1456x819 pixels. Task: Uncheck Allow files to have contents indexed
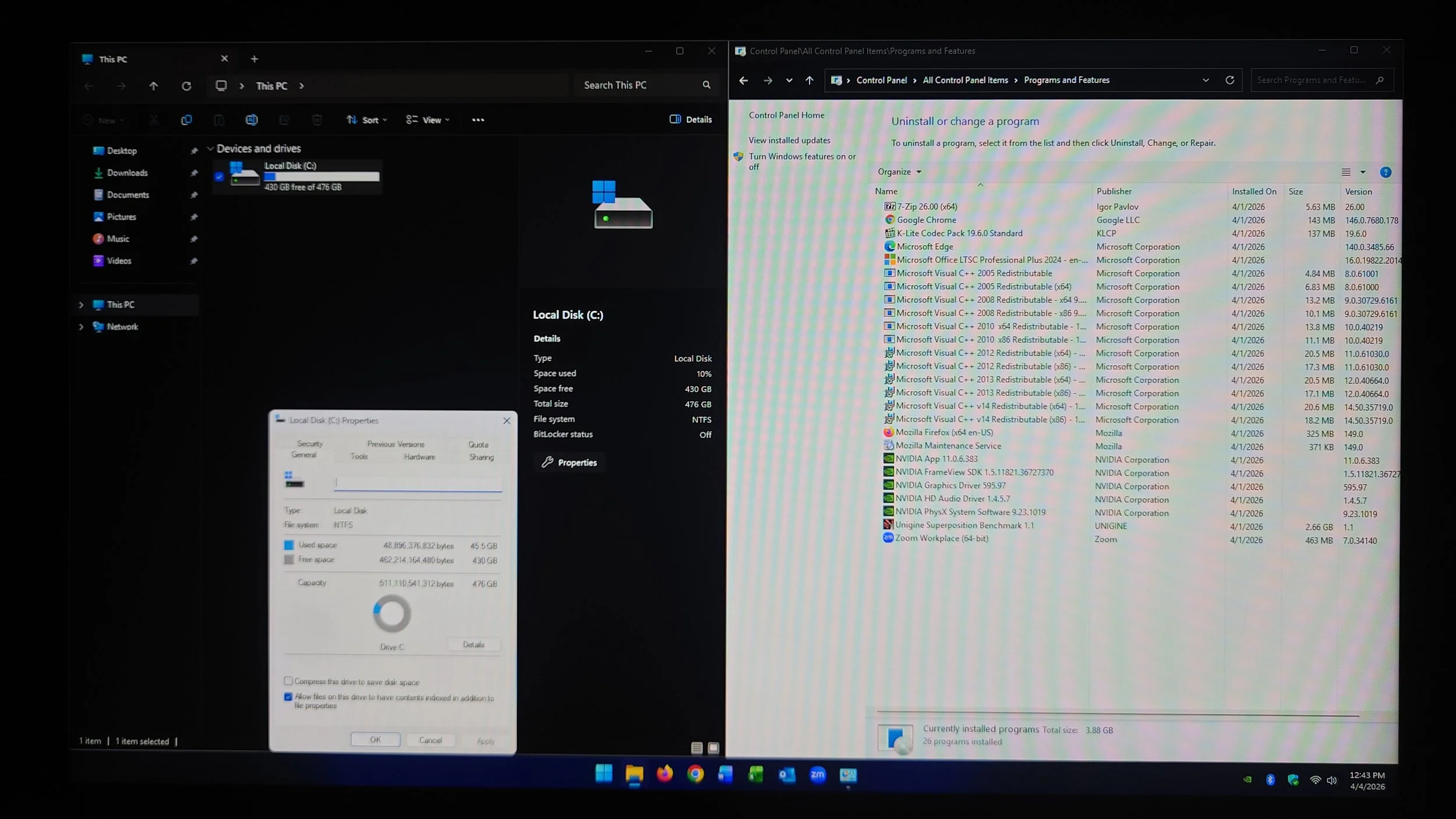[x=288, y=697]
